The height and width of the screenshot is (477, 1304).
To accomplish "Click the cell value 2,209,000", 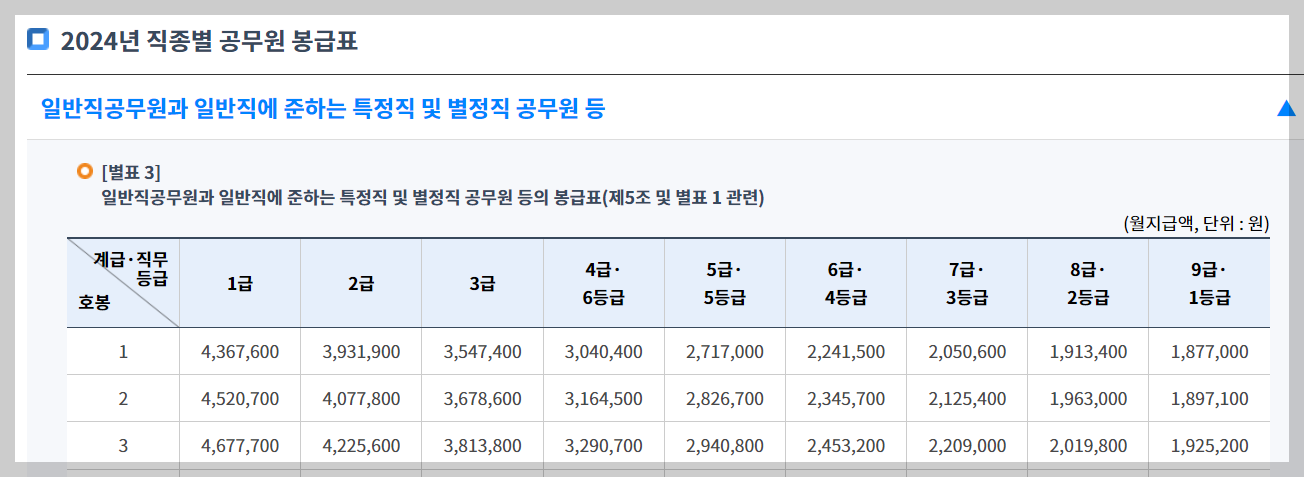I will pyautogui.click(x=967, y=446).
